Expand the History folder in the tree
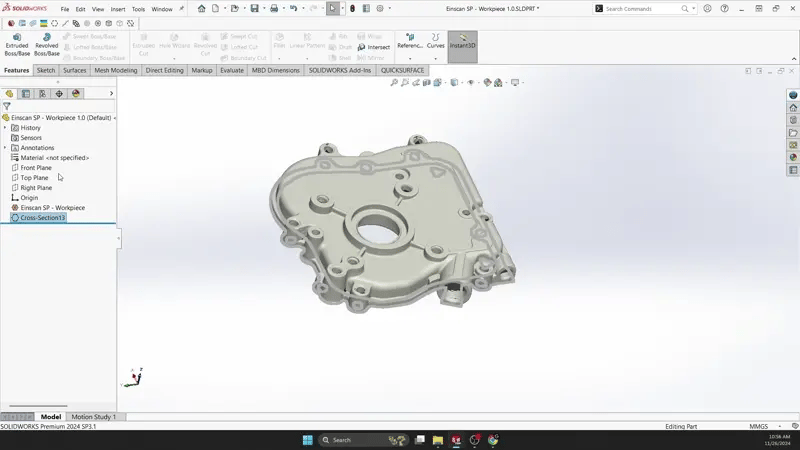The image size is (800, 450). (5, 128)
